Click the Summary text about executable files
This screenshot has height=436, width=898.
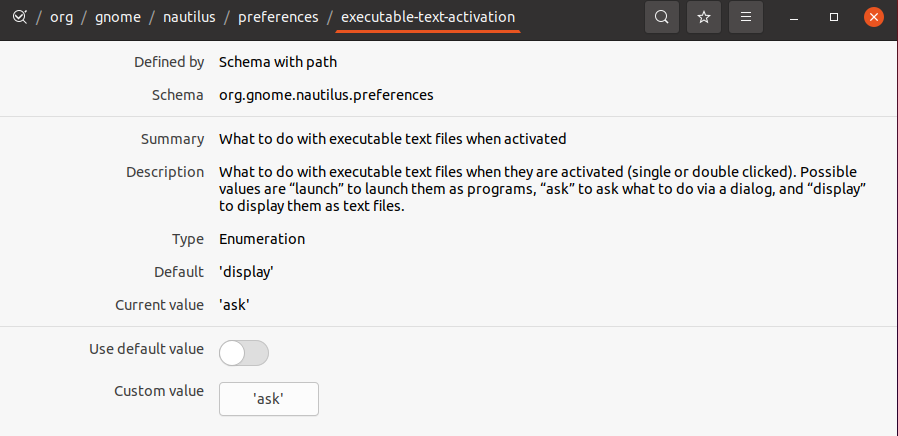coord(392,139)
